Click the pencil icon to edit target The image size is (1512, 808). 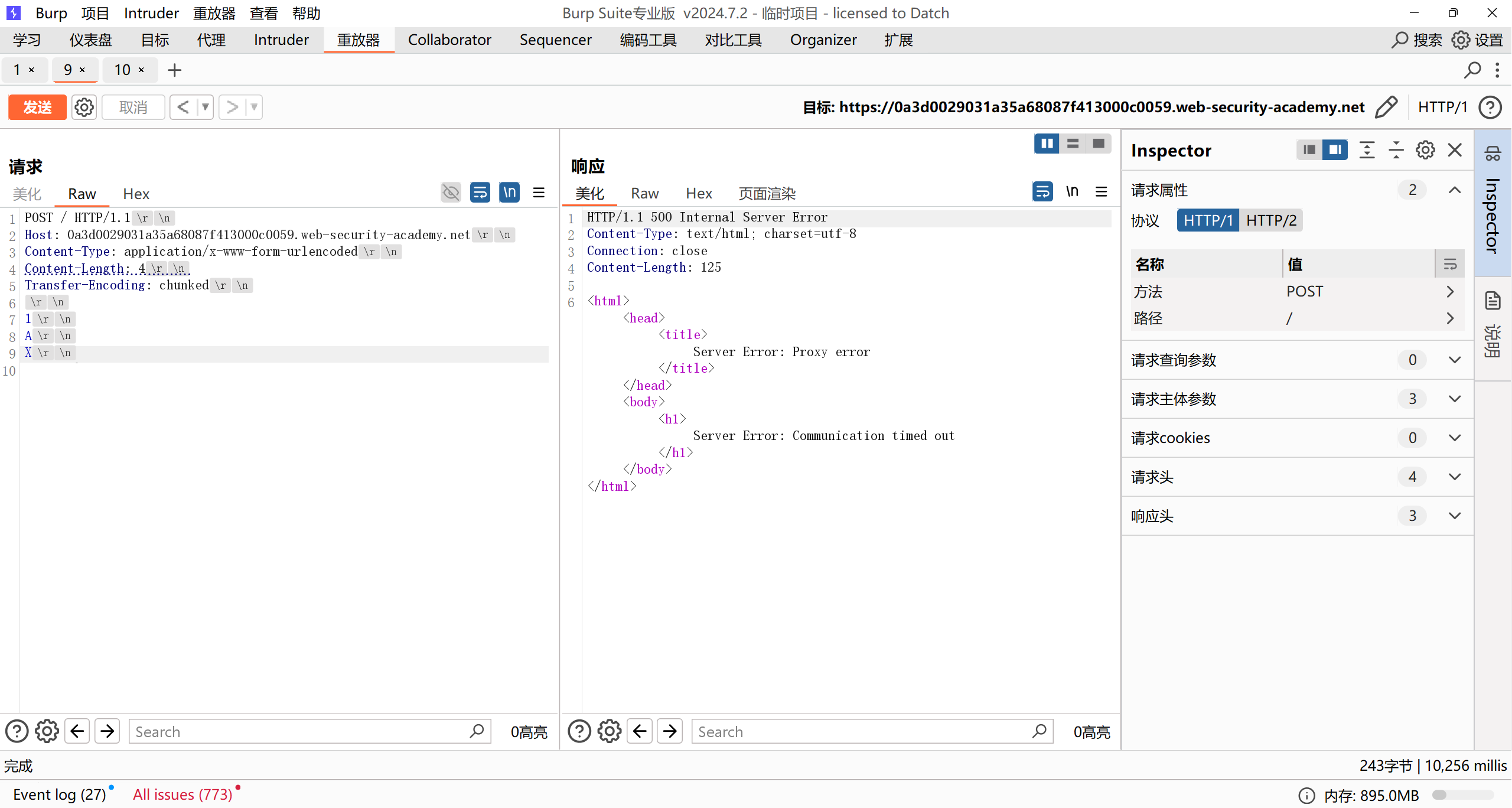pyautogui.click(x=1386, y=107)
